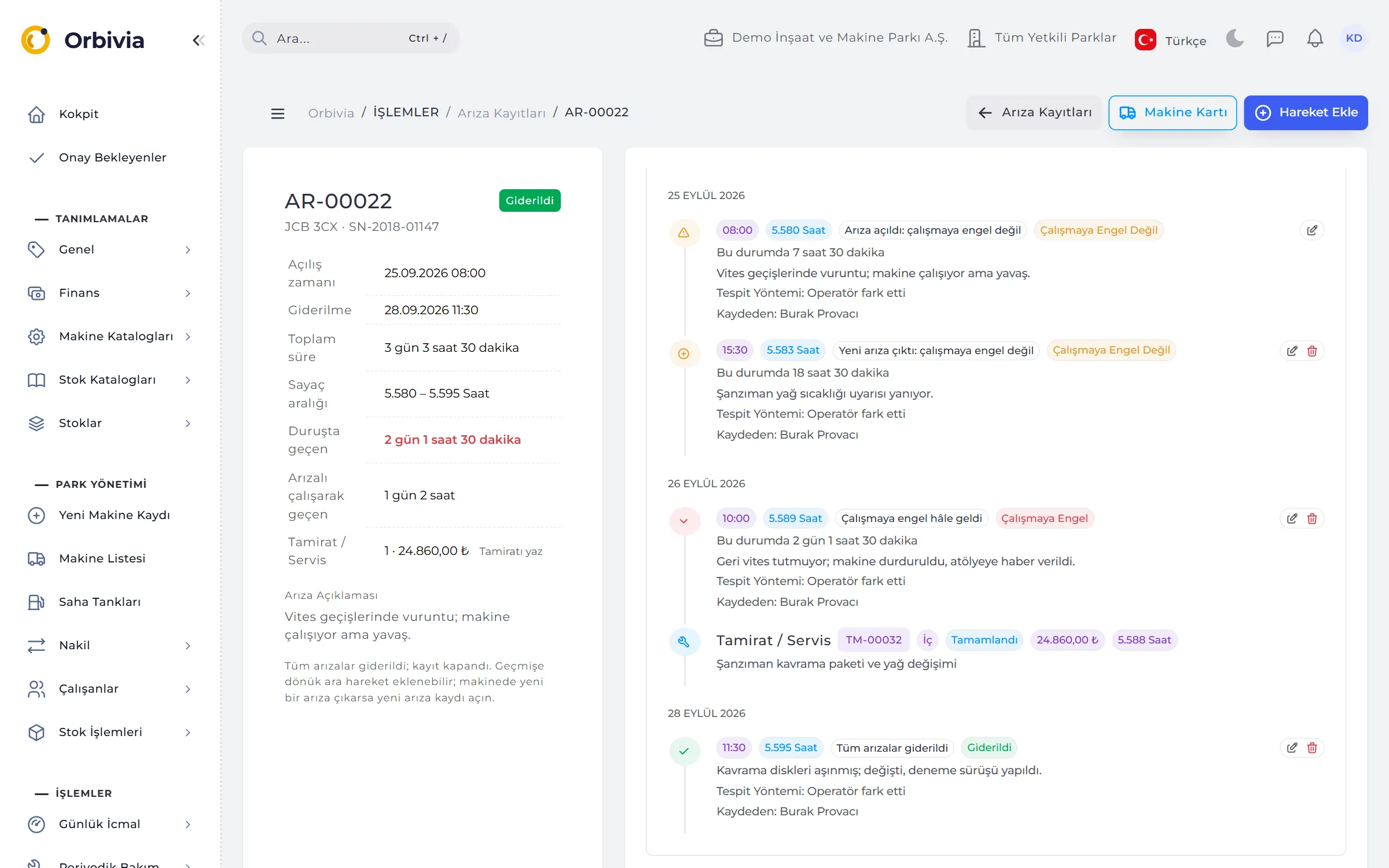Screen dimensions: 1389x868
Task: Collapse the sidebar with the double-chevron icon
Action: (x=199, y=40)
